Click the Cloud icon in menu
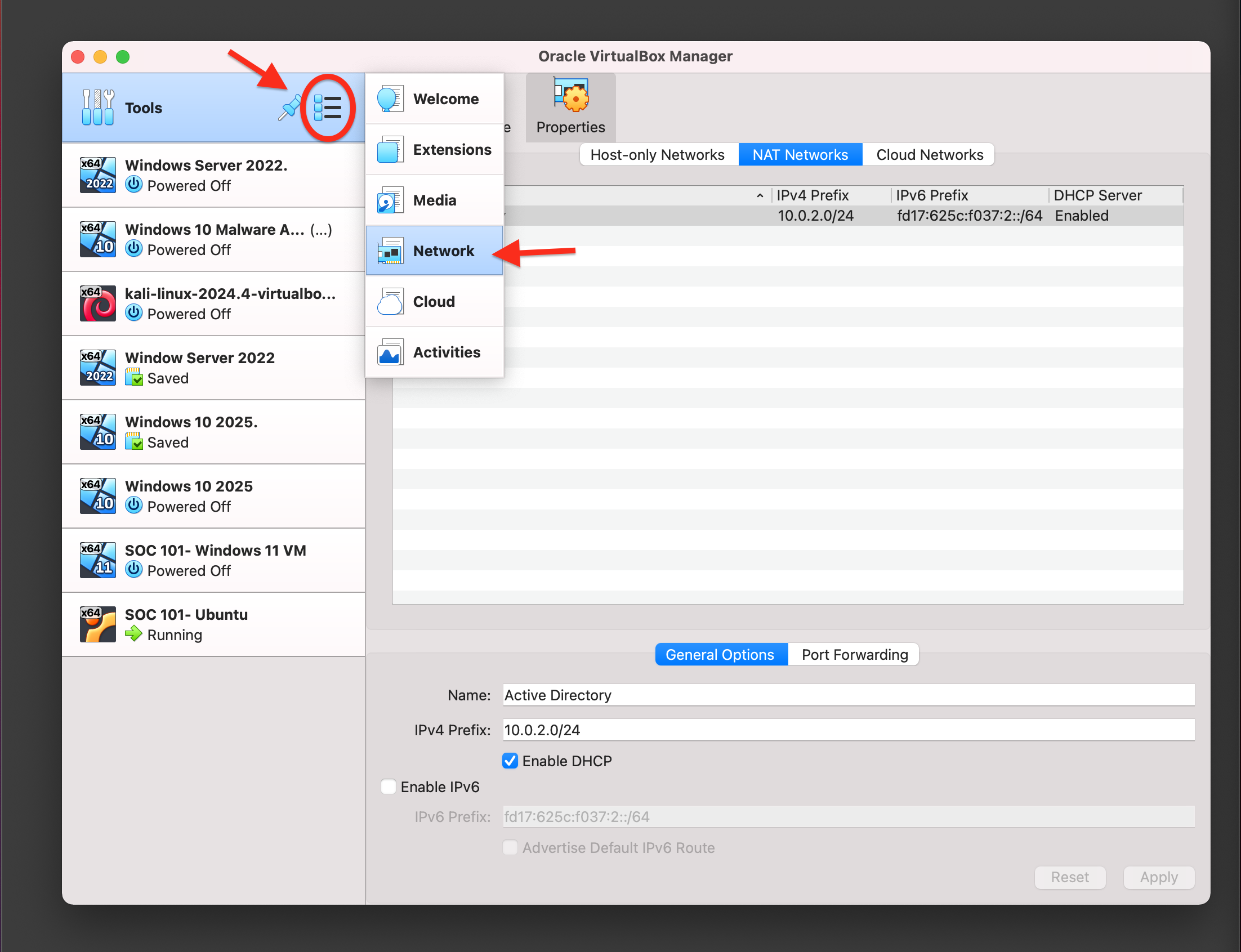This screenshot has width=1241, height=952. point(390,301)
